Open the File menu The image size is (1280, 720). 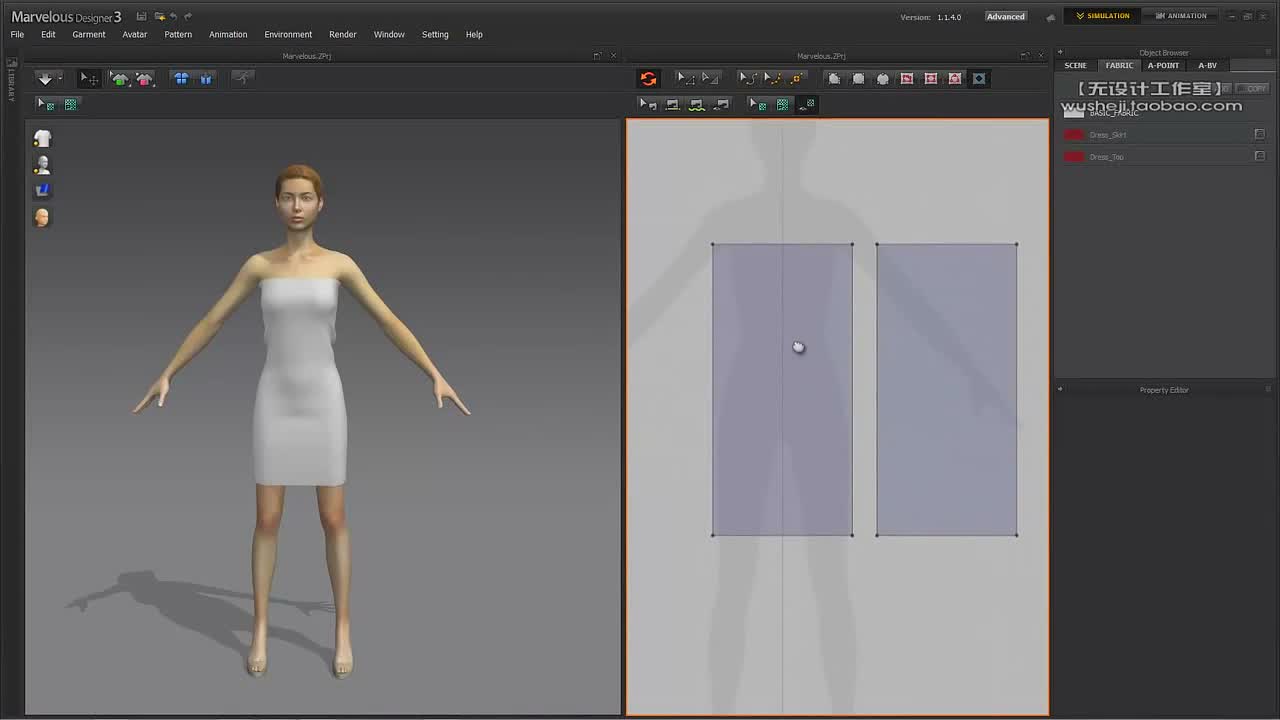[17, 34]
